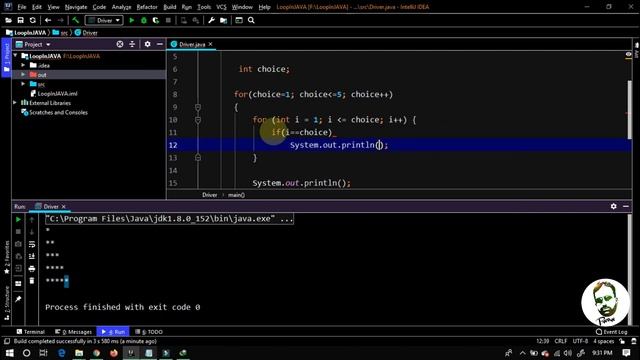Open the VCS menu
This screenshot has height=360, width=640.
(221, 7)
